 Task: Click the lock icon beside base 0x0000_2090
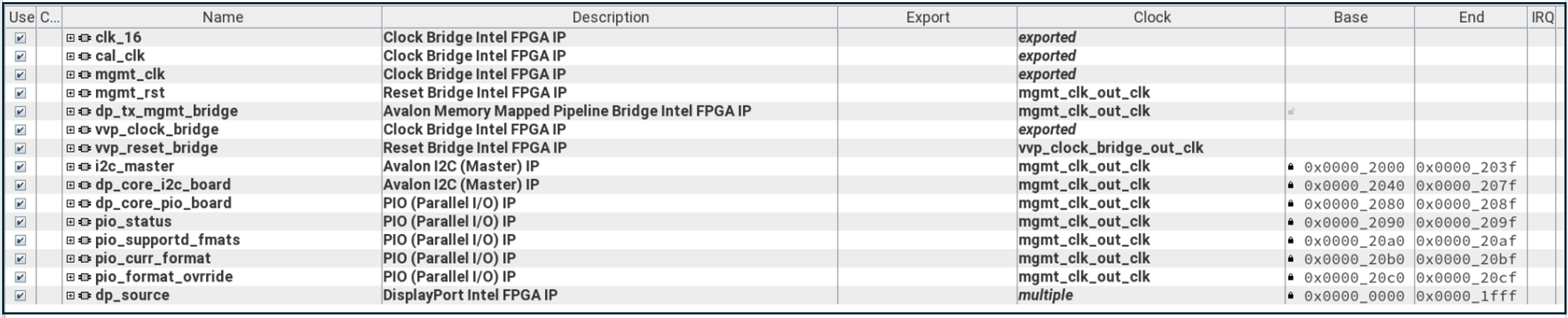[1291, 222]
